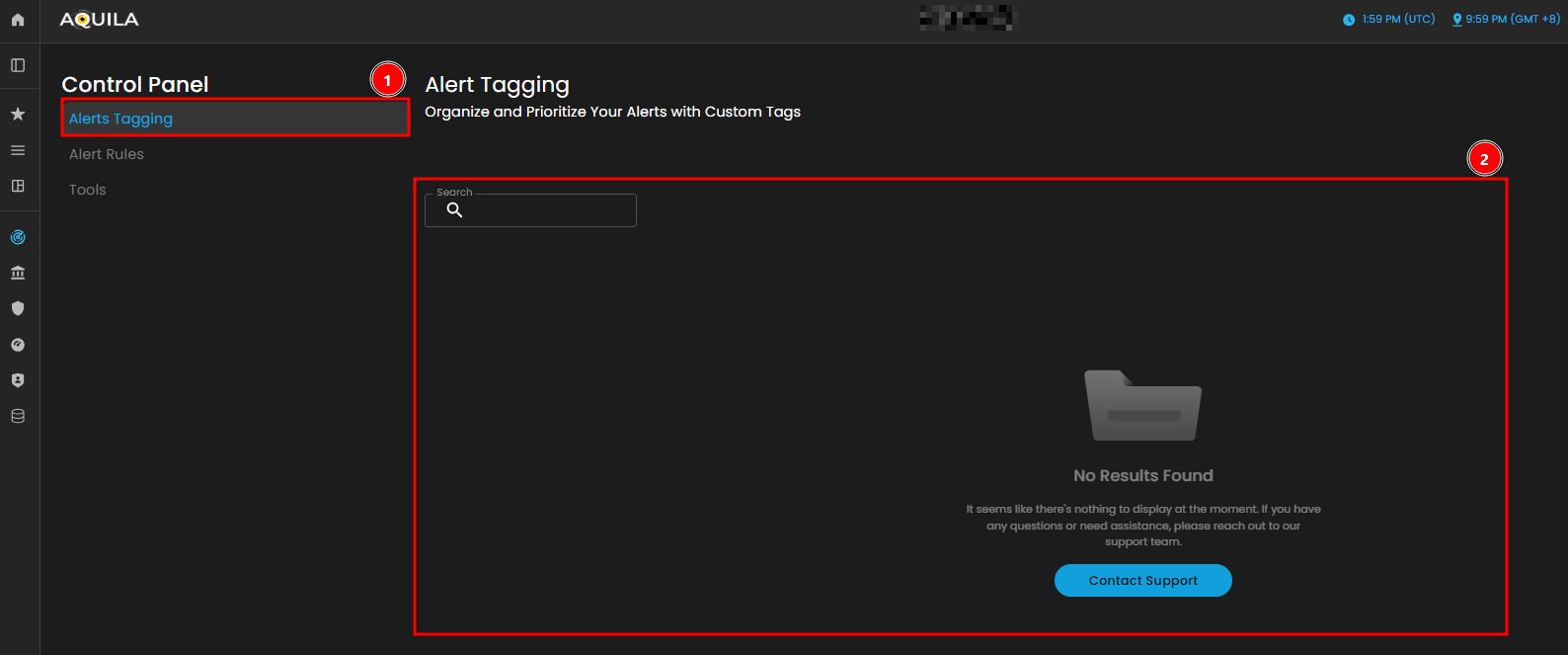Open Alert Rules in Control Panel

pyautogui.click(x=107, y=154)
